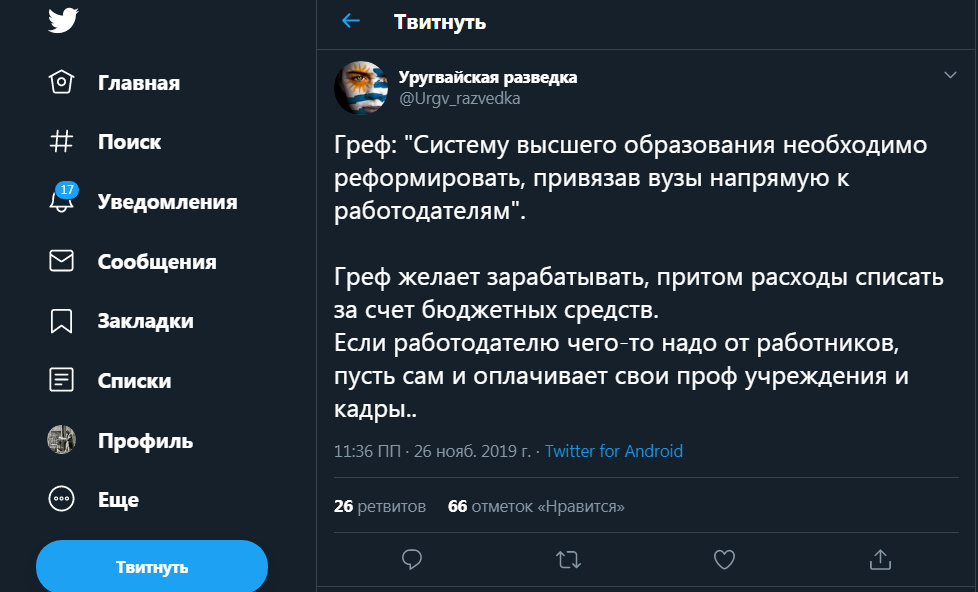Open the tweet options chevron dropdown

(x=950, y=75)
